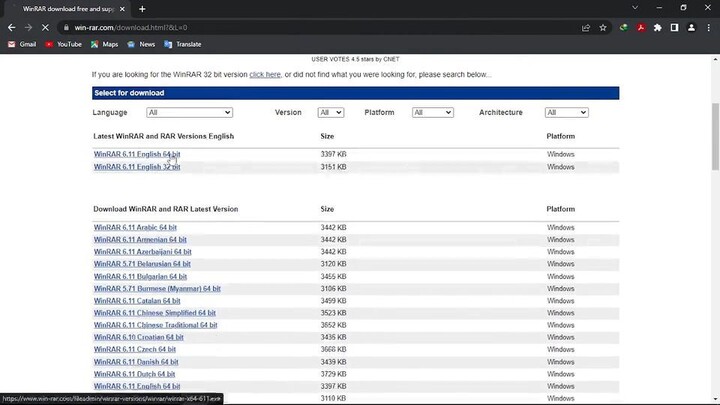The height and width of the screenshot is (405, 720).
Task: Download WinRAR 6.11 Danish 64 bit
Action: (136, 362)
